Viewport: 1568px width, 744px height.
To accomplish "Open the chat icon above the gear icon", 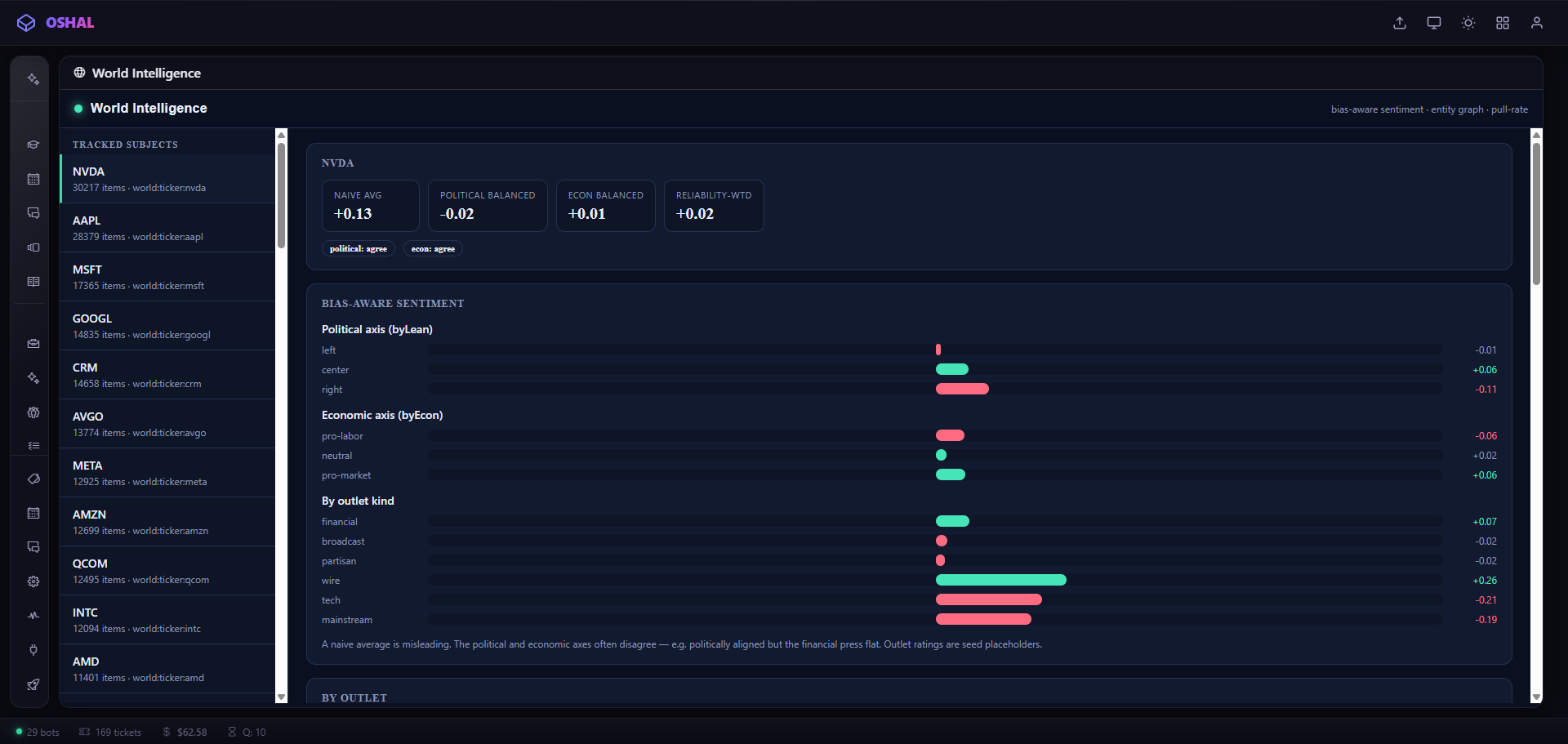I will [33, 547].
